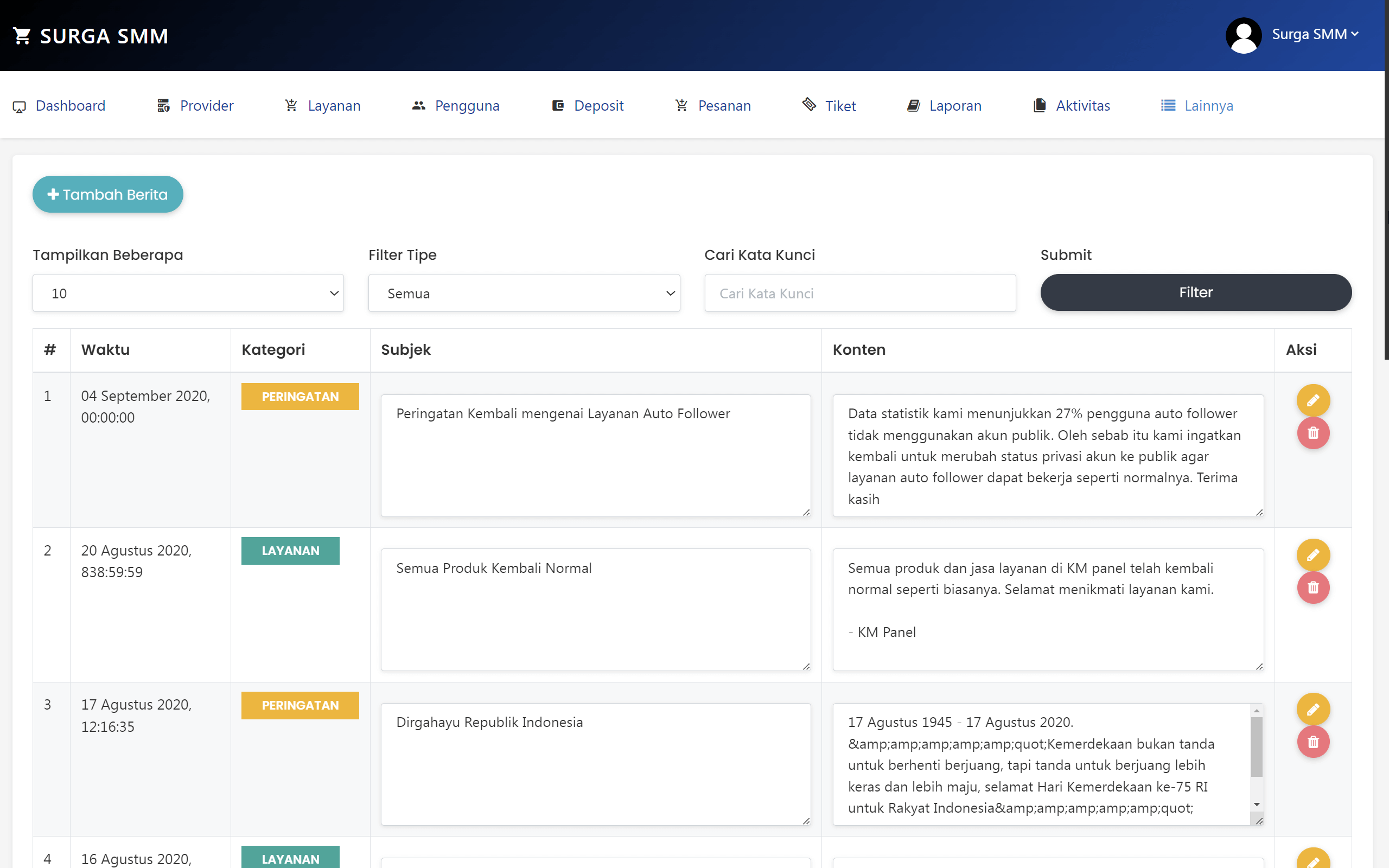Screen dimensions: 1389x868
Task: Click the Cari Kata Kunci search field
Action: tap(859, 293)
